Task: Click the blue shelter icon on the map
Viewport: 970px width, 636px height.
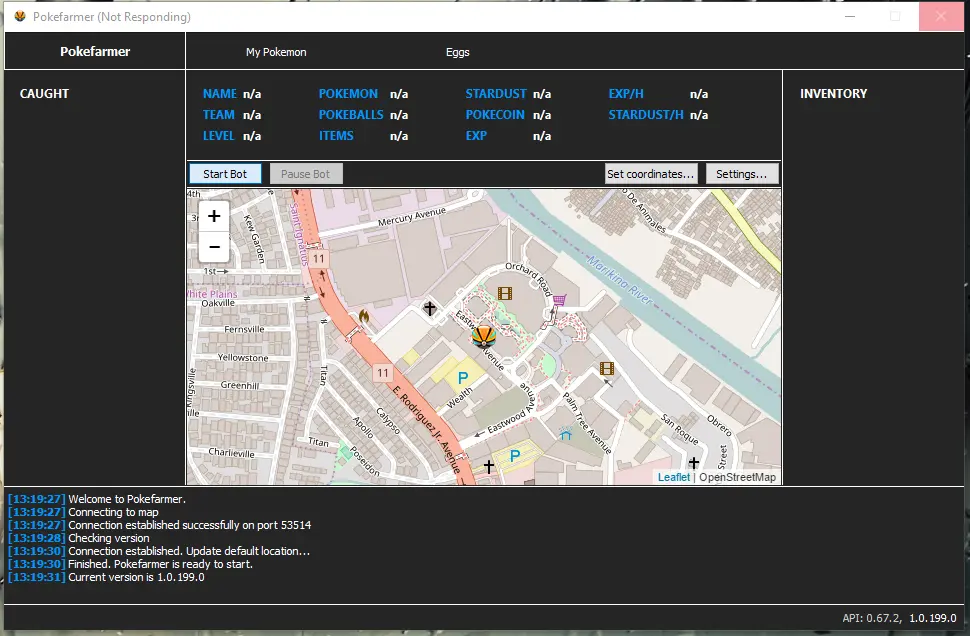Action: [x=565, y=434]
